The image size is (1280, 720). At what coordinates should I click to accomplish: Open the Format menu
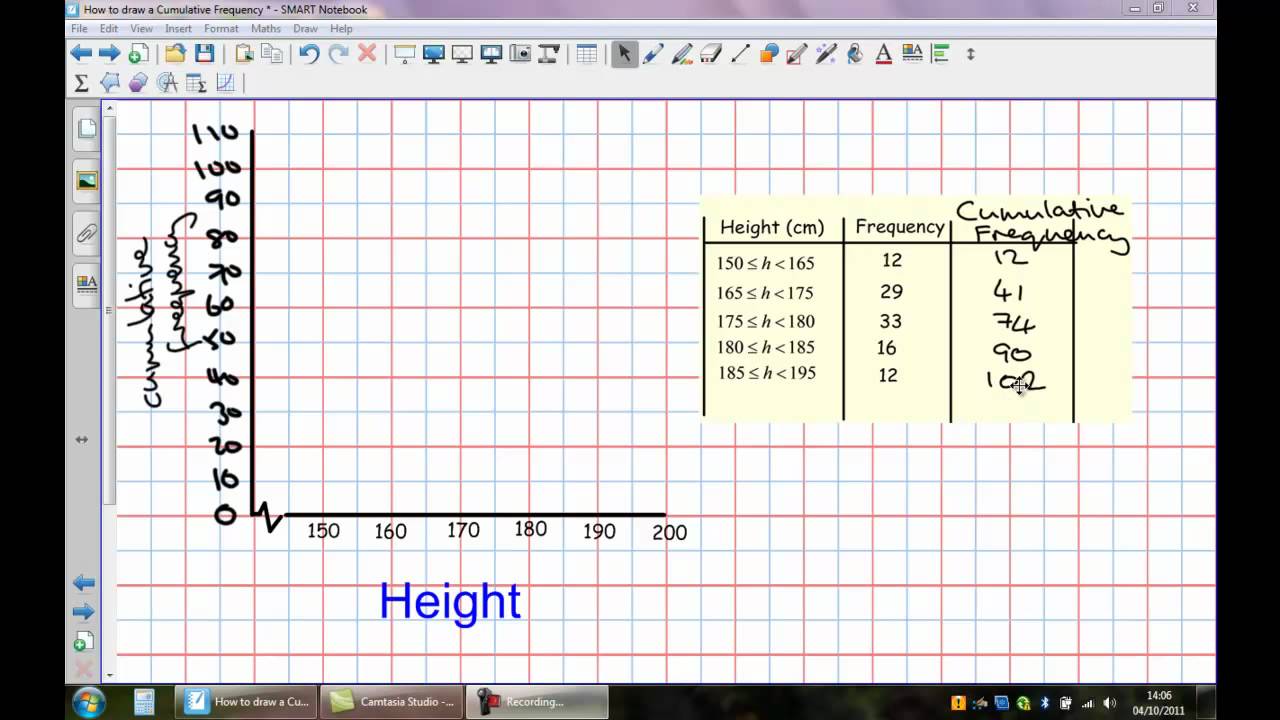point(221,29)
